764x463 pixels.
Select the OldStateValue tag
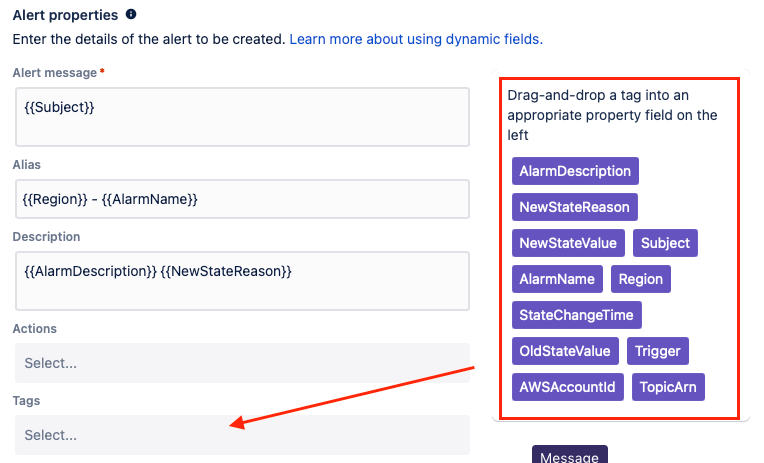tap(565, 351)
